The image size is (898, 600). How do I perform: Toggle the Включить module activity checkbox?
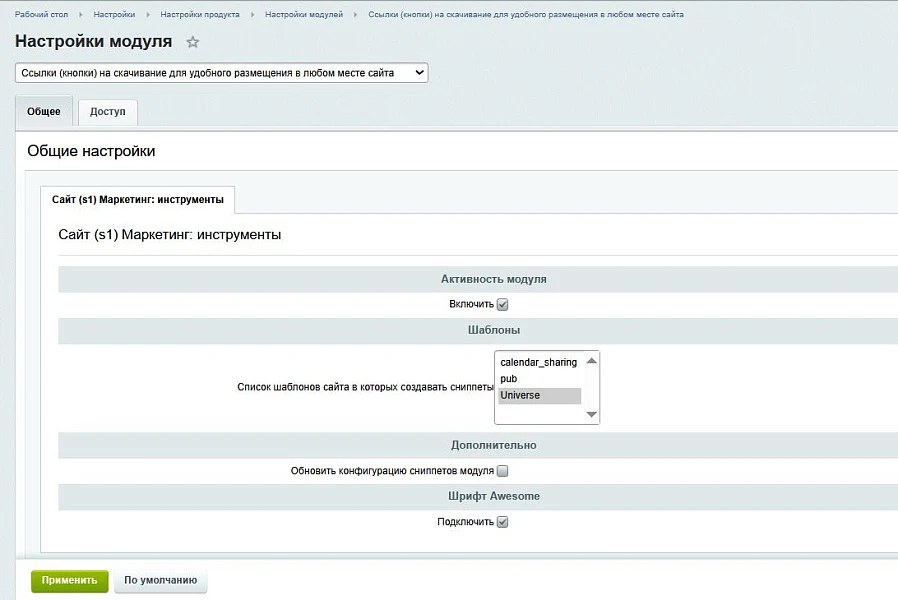[502, 305]
